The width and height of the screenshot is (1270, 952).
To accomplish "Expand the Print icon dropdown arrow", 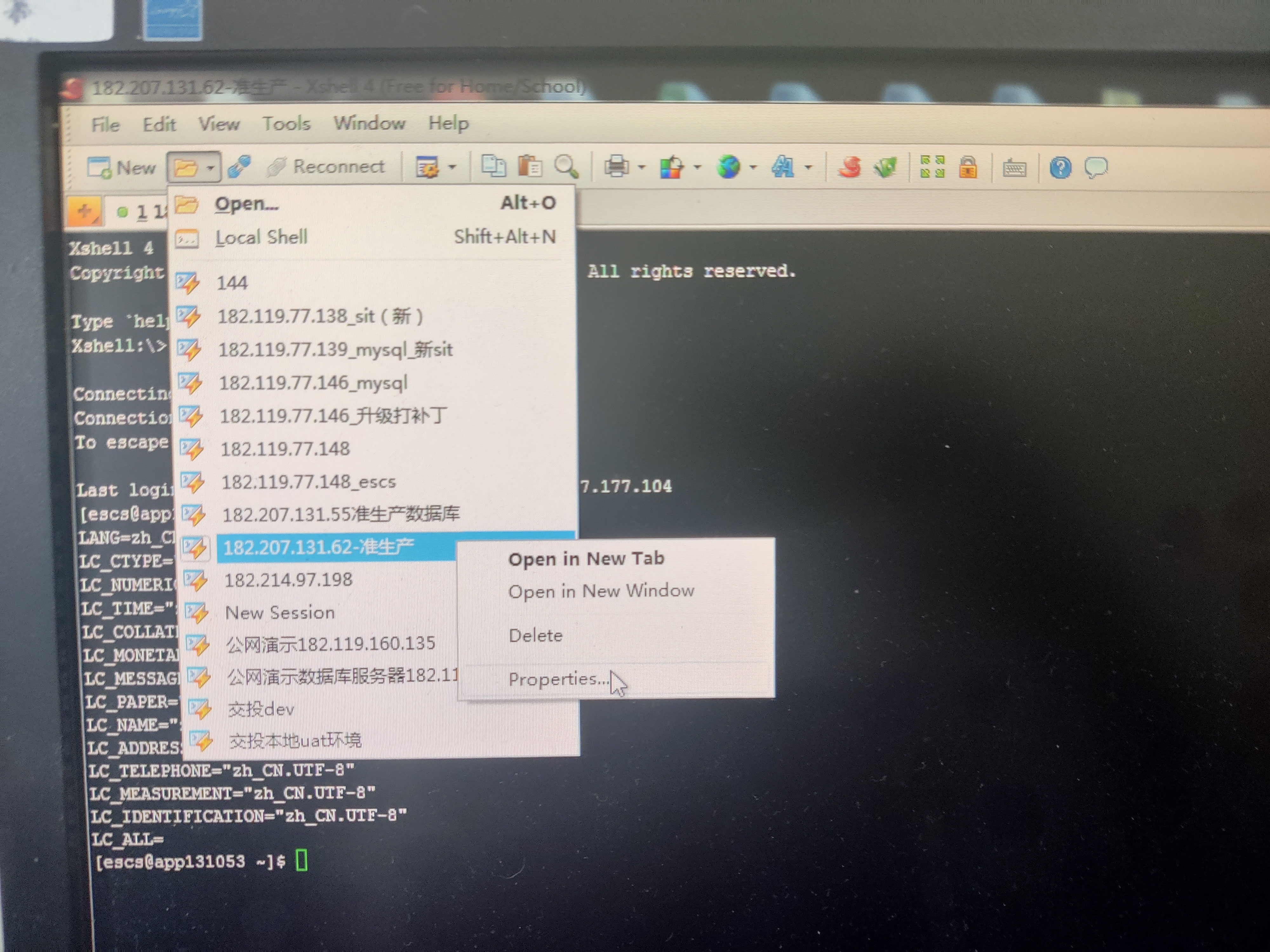I will (641, 168).
